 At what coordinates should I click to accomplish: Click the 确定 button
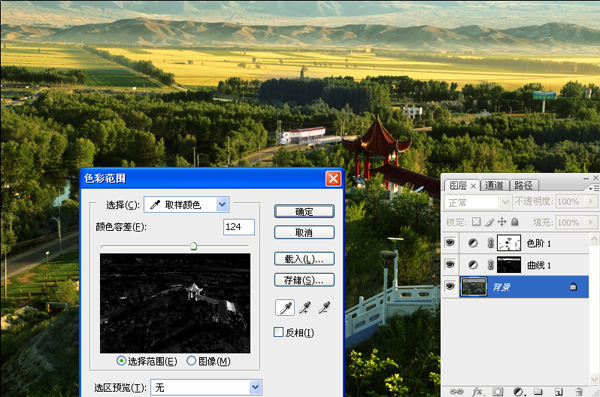tap(304, 211)
